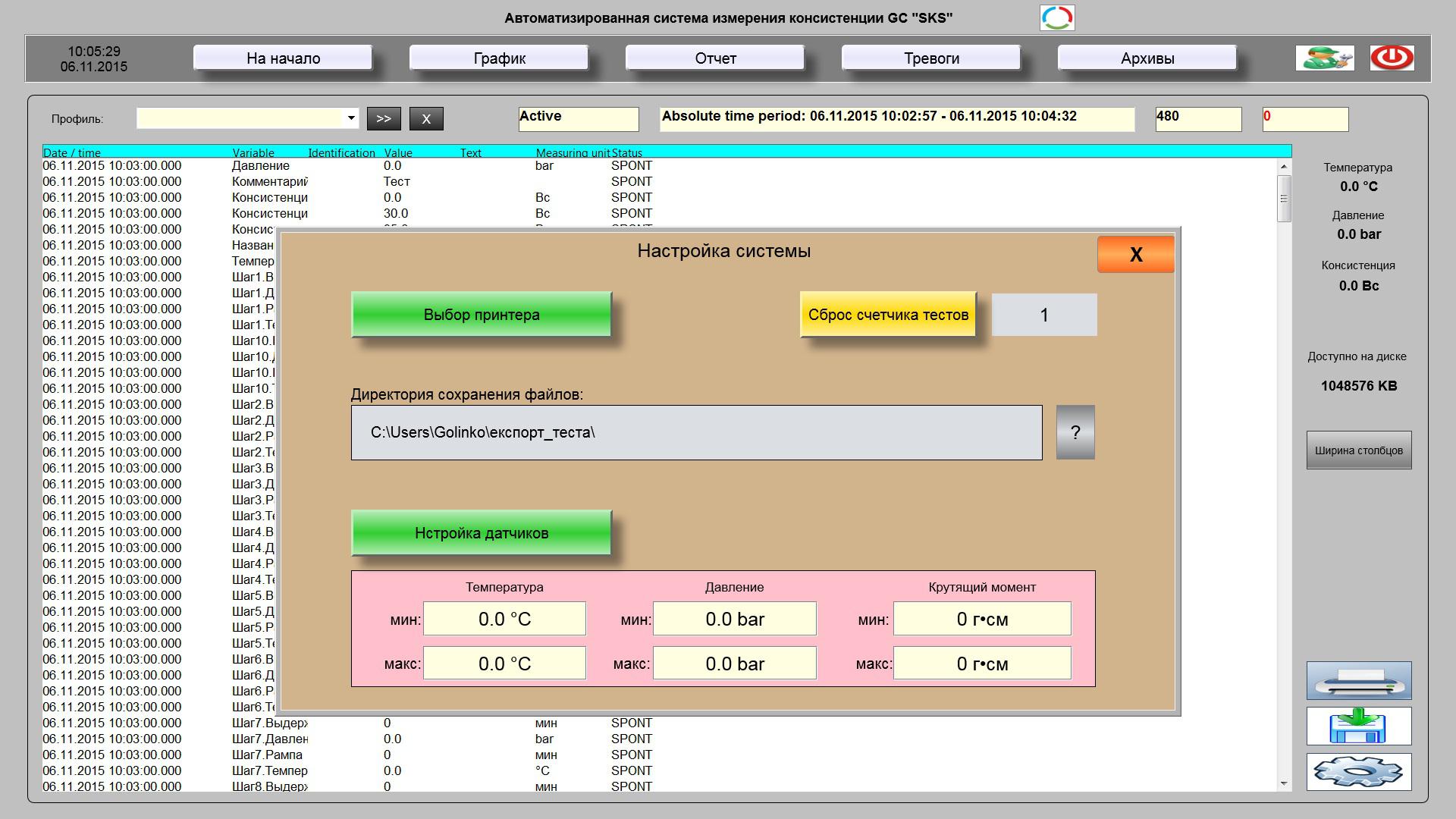This screenshot has height=819, width=1456.
Task: Click the save-to-disk download icon
Action: coord(1358,726)
